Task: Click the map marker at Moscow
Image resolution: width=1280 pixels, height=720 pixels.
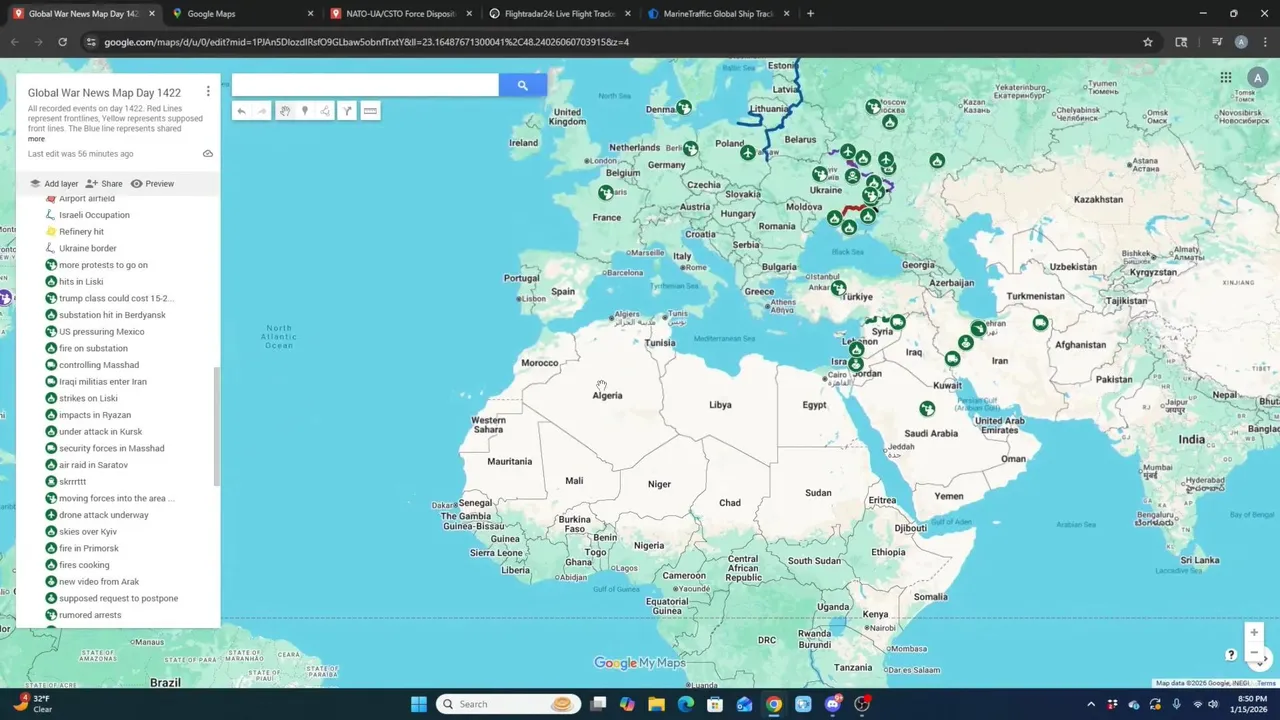Action: point(873,106)
